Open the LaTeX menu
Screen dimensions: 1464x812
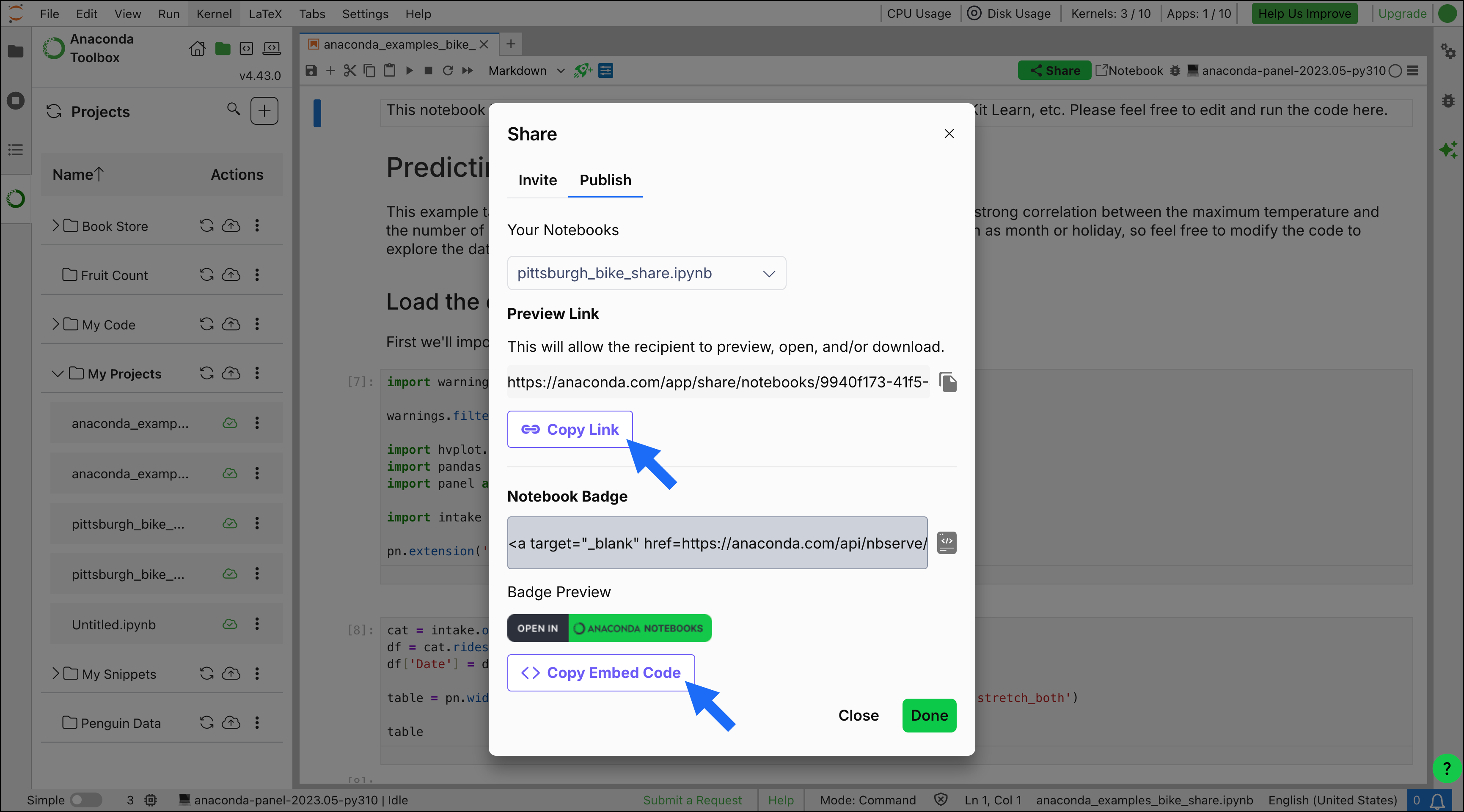click(265, 14)
